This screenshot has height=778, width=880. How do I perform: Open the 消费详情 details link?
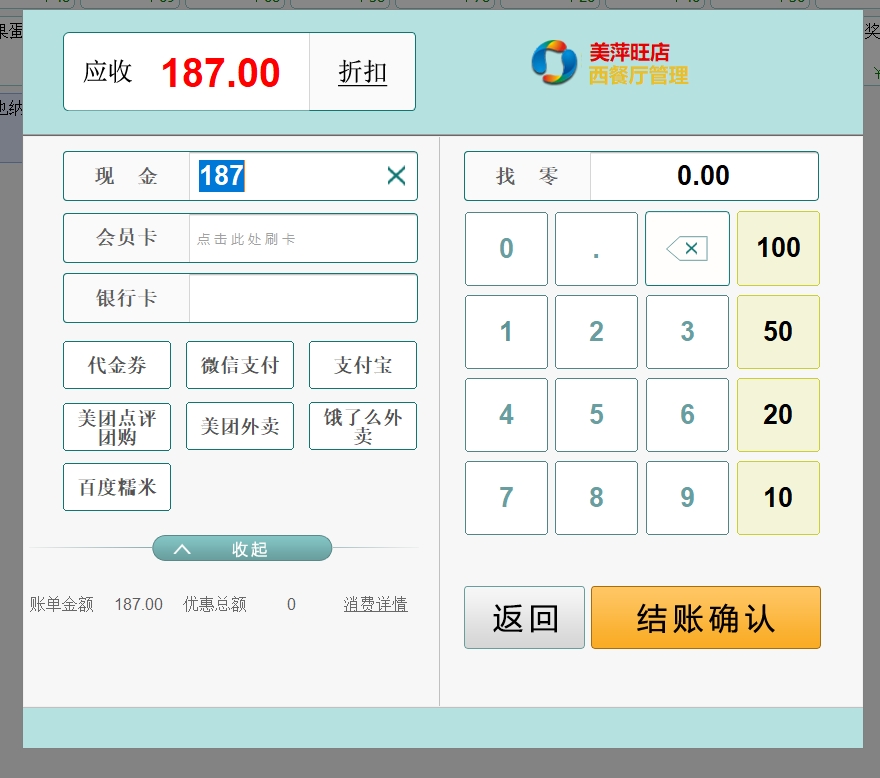(x=375, y=604)
